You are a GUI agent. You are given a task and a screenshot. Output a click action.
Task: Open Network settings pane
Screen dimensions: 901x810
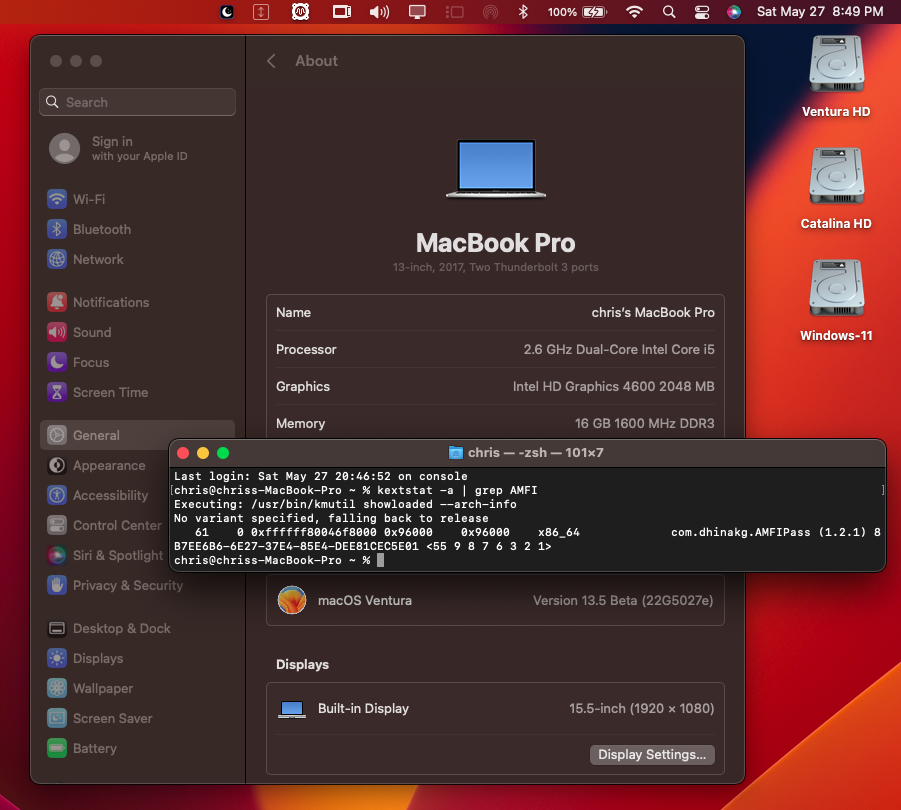point(97,259)
